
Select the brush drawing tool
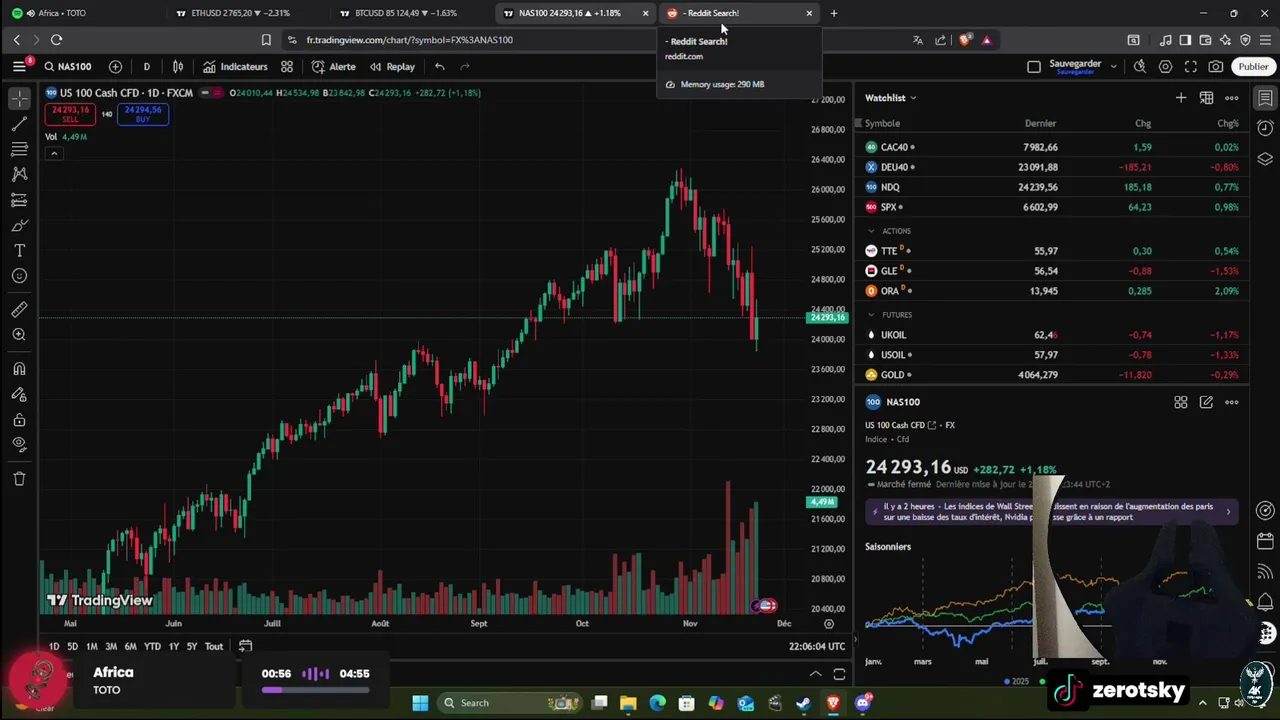coord(19,225)
